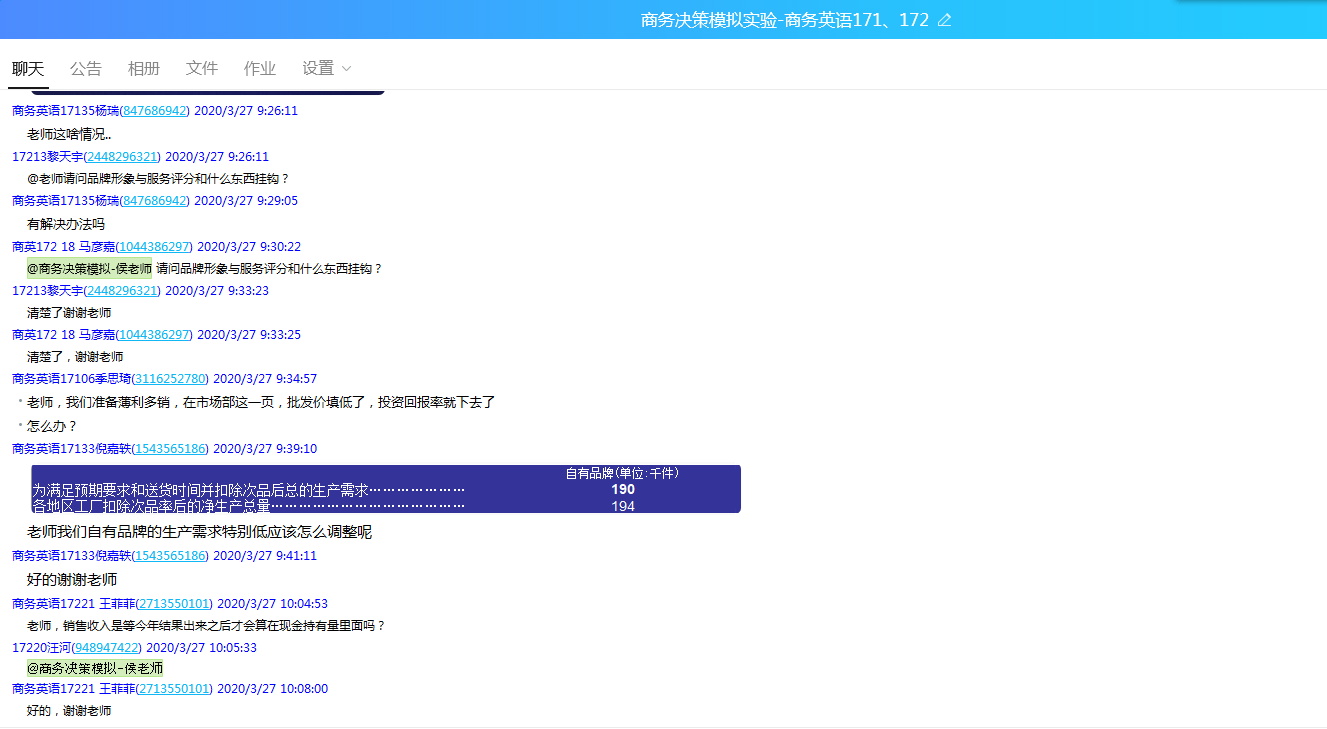Open 杨瑞's QQ number link 847686942
1327x729 pixels.
pyautogui.click(x=154, y=111)
